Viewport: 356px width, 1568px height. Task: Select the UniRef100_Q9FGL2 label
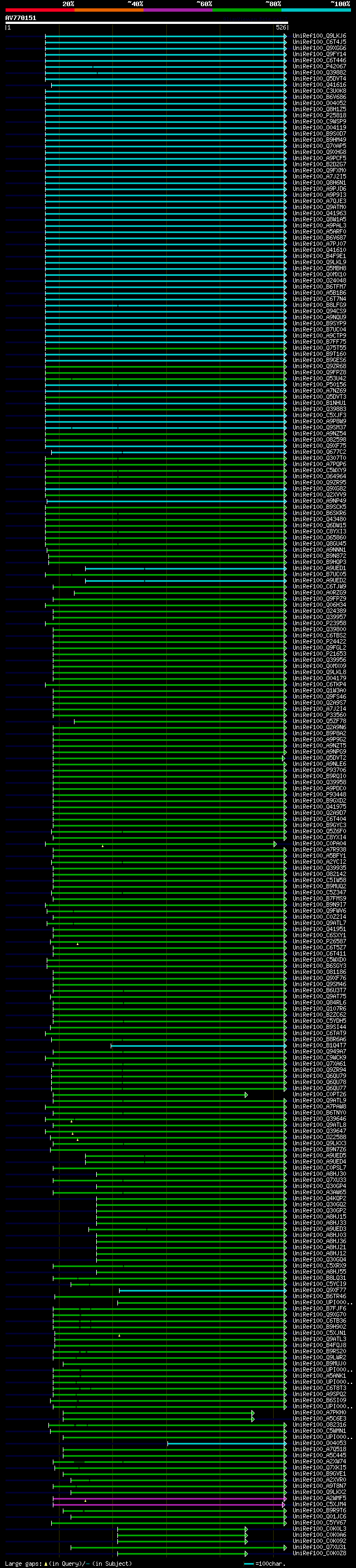319,647
